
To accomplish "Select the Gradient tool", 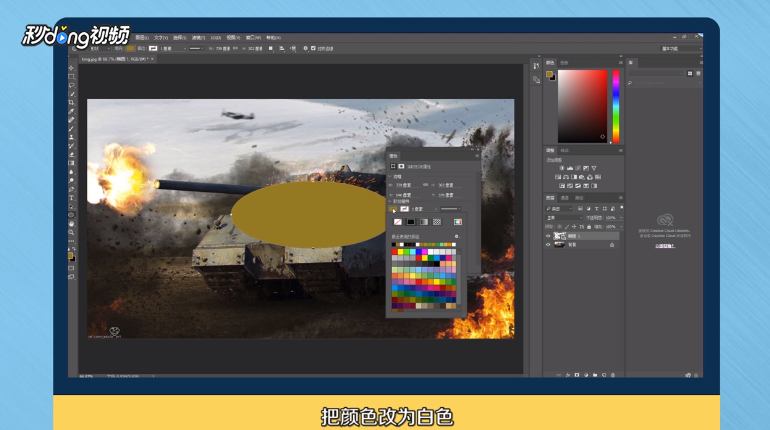I will coord(72,163).
